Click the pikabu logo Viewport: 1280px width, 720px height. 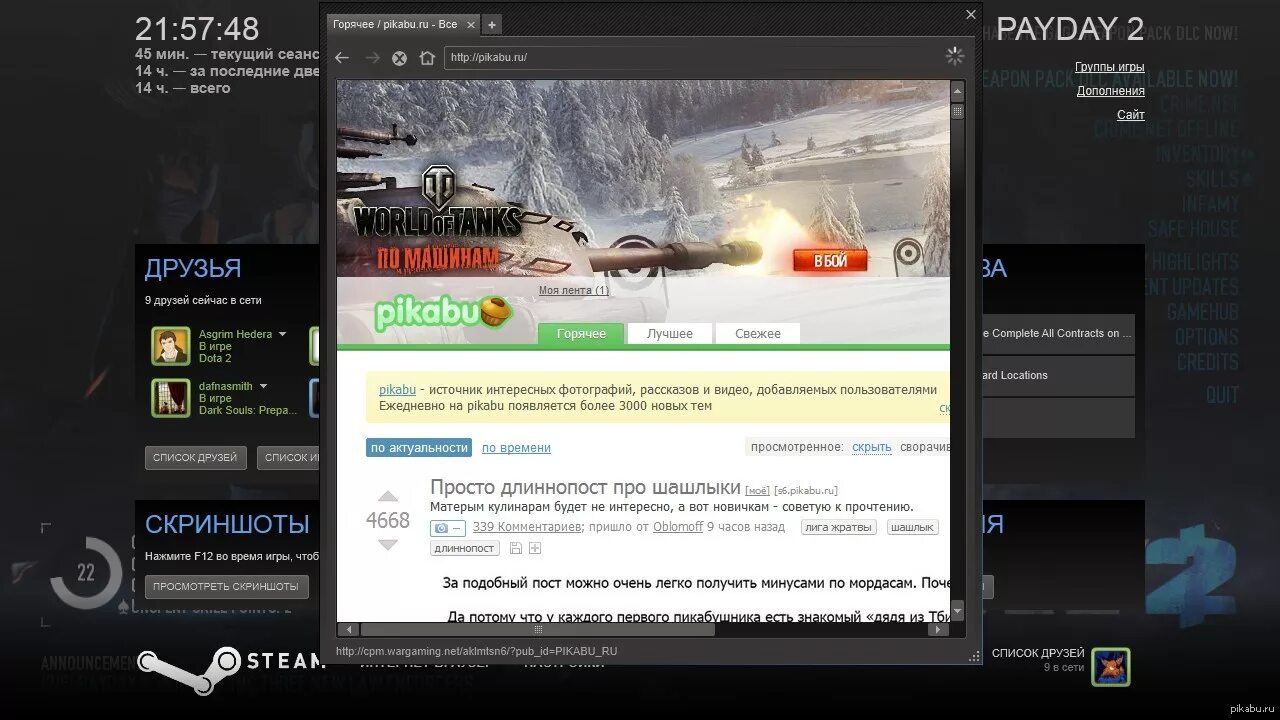(443, 313)
